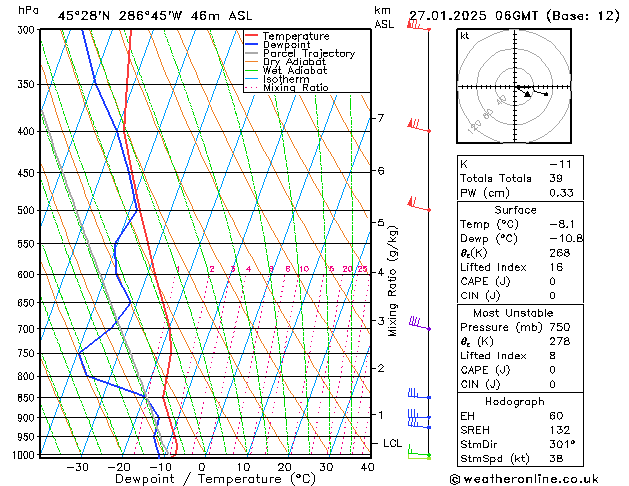This screenshot has height=486, width=629.
Task: Select the Wet Adiabat legend entry
Action: (x=286, y=71)
